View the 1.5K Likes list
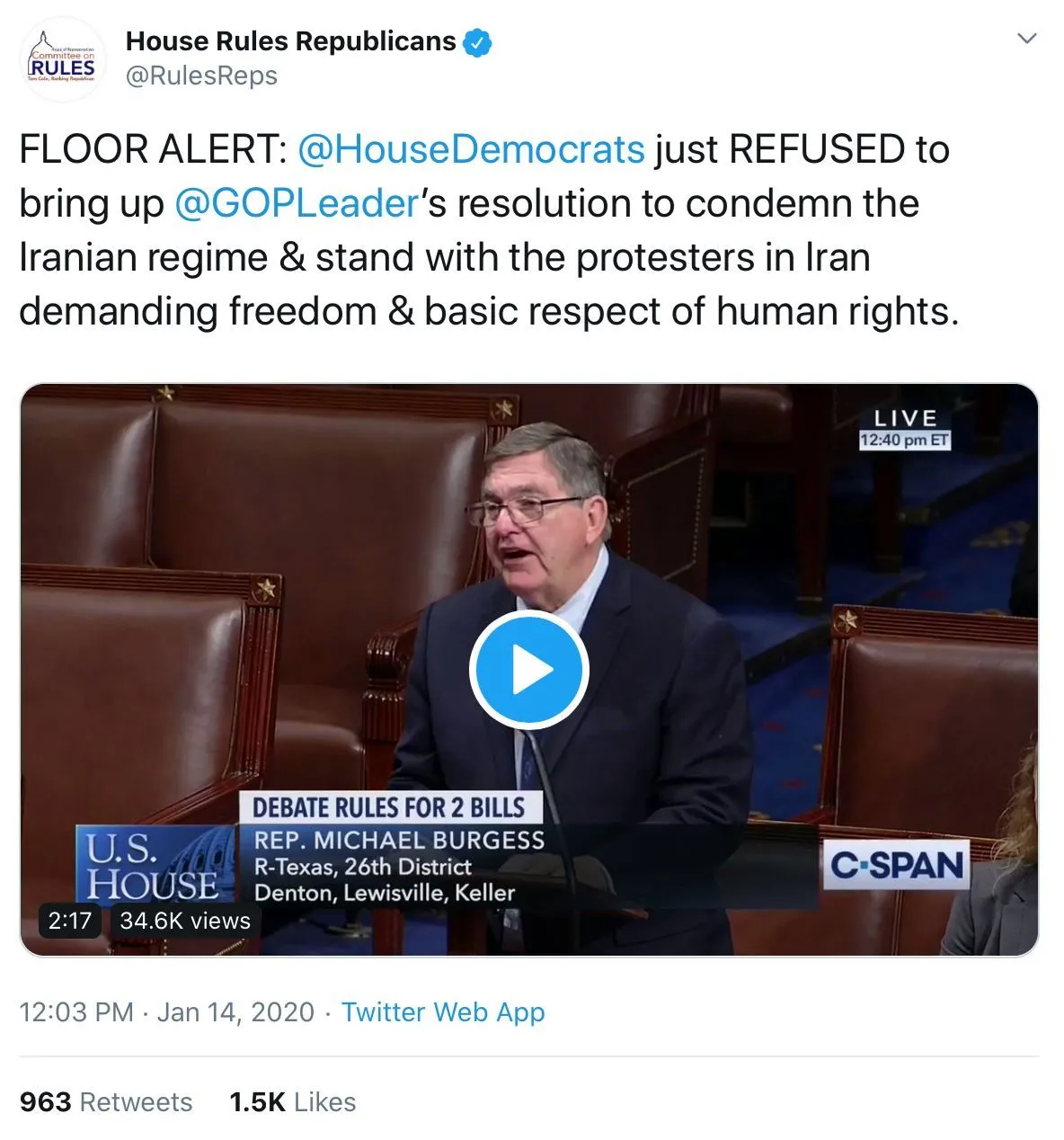 coord(293,1102)
